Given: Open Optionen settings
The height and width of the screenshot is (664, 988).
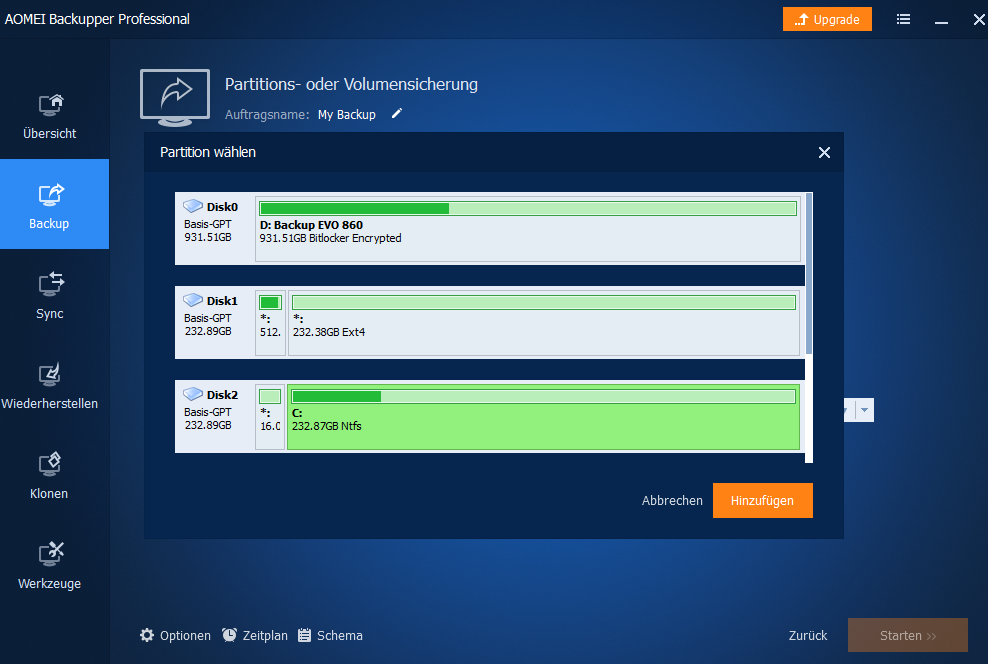Looking at the screenshot, I should [x=176, y=636].
